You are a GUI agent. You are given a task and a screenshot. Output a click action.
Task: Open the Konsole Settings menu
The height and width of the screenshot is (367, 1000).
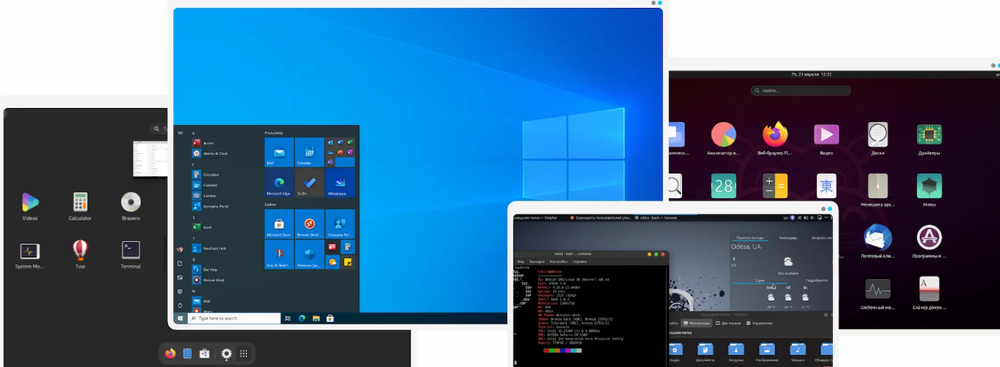click(558, 262)
